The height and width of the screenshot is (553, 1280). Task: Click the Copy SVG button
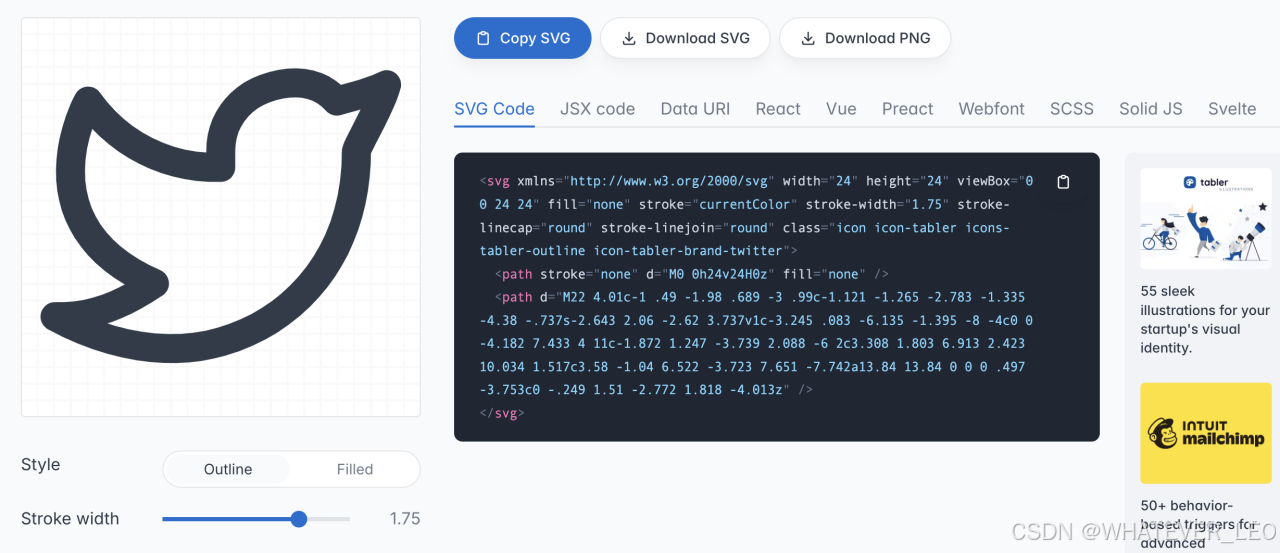tap(522, 38)
